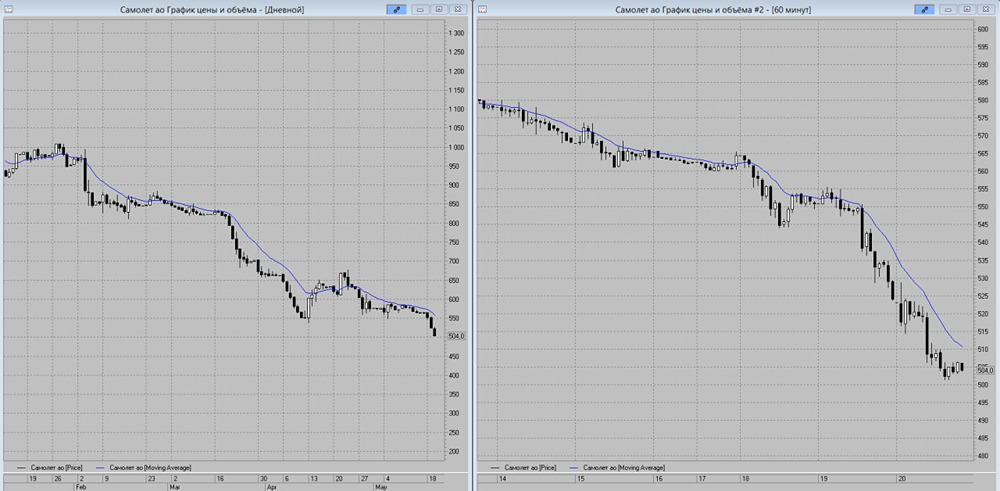Maximize the 60-minute chart window
The image size is (1000, 491).
tap(967, 10)
